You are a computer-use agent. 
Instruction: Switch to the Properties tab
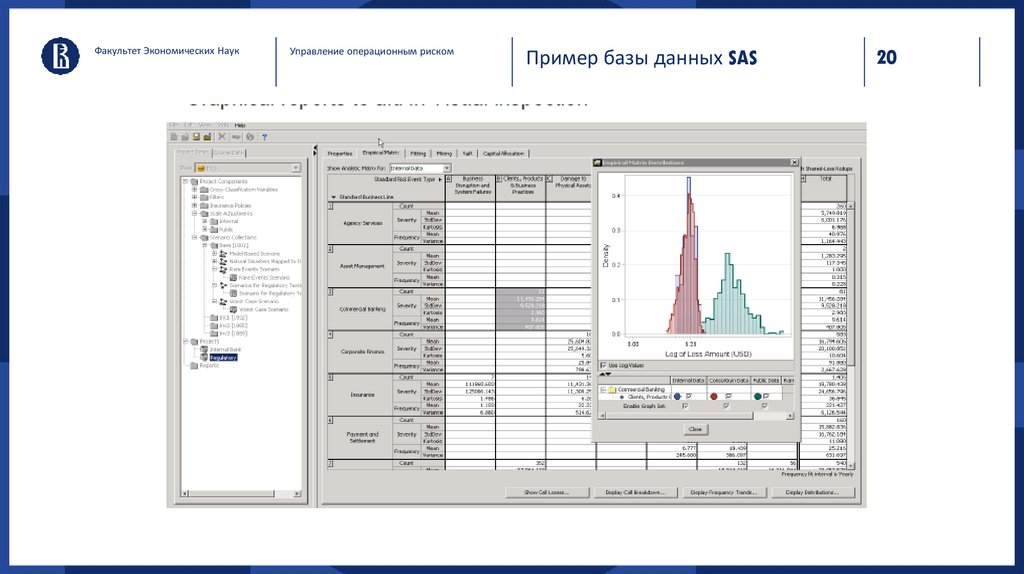(340, 153)
